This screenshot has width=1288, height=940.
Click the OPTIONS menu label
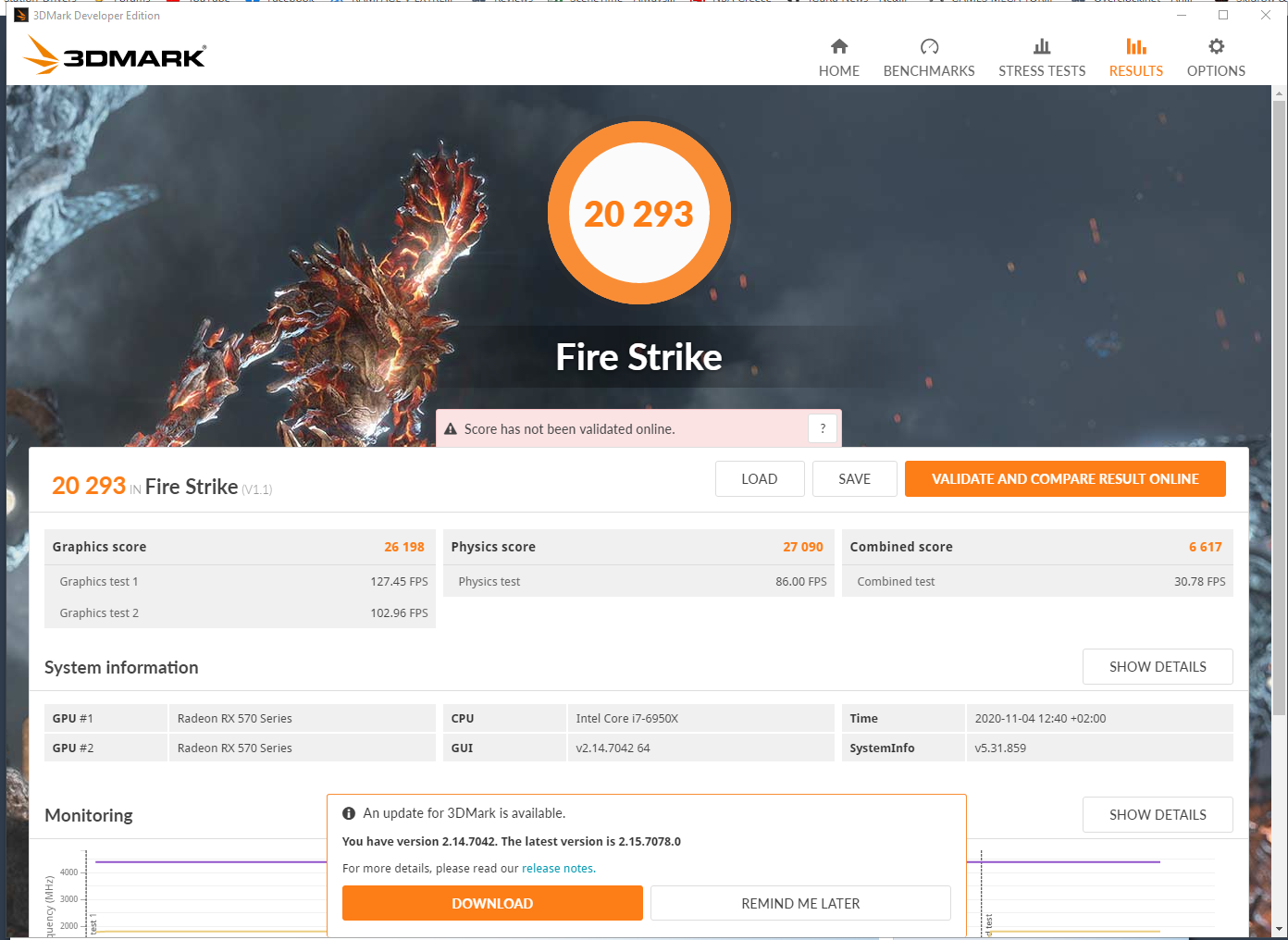pyautogui.click(x=1216, y=71)
